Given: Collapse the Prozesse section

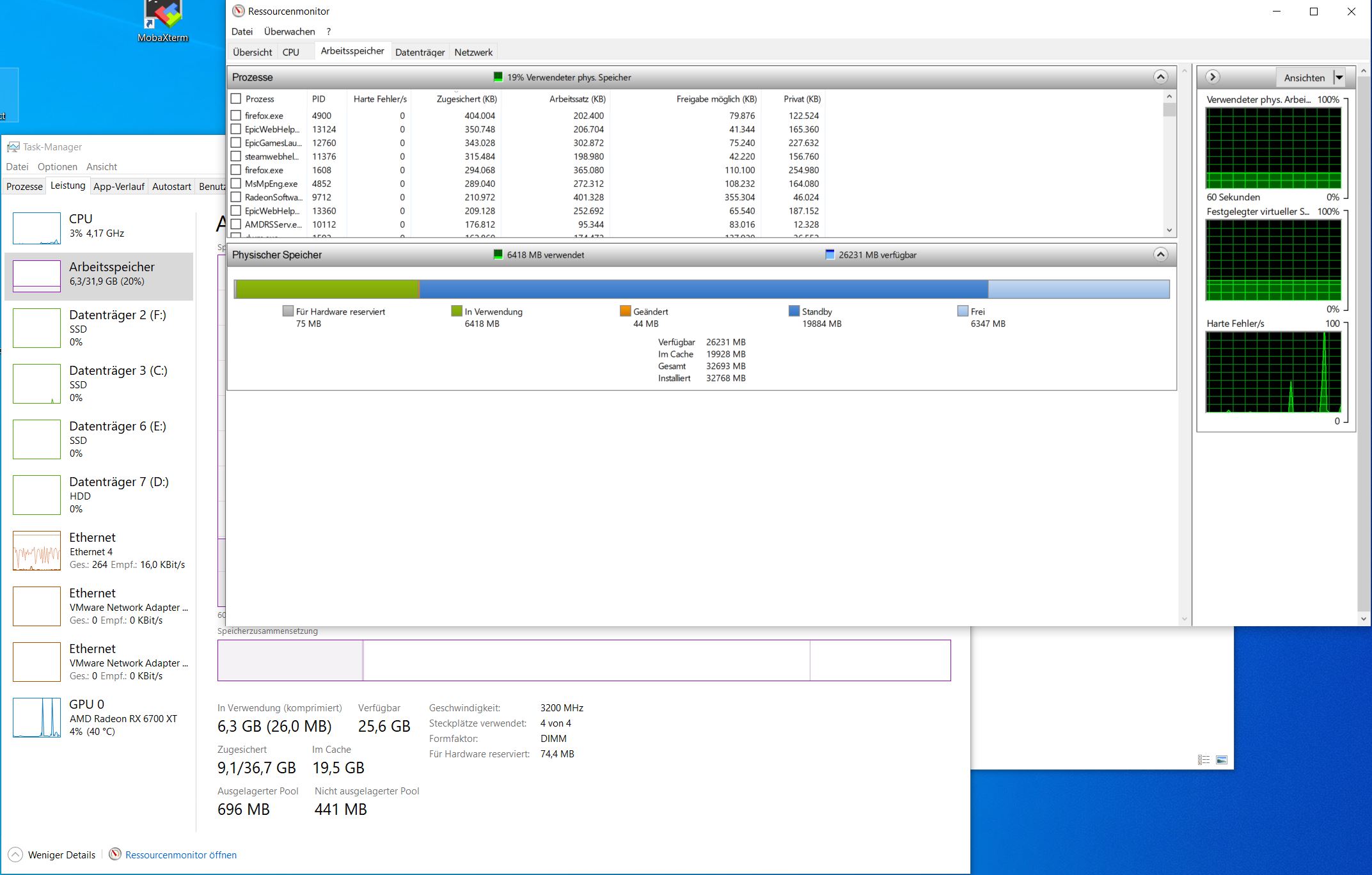Looking at the screenshot, I should coord(1160,77).
